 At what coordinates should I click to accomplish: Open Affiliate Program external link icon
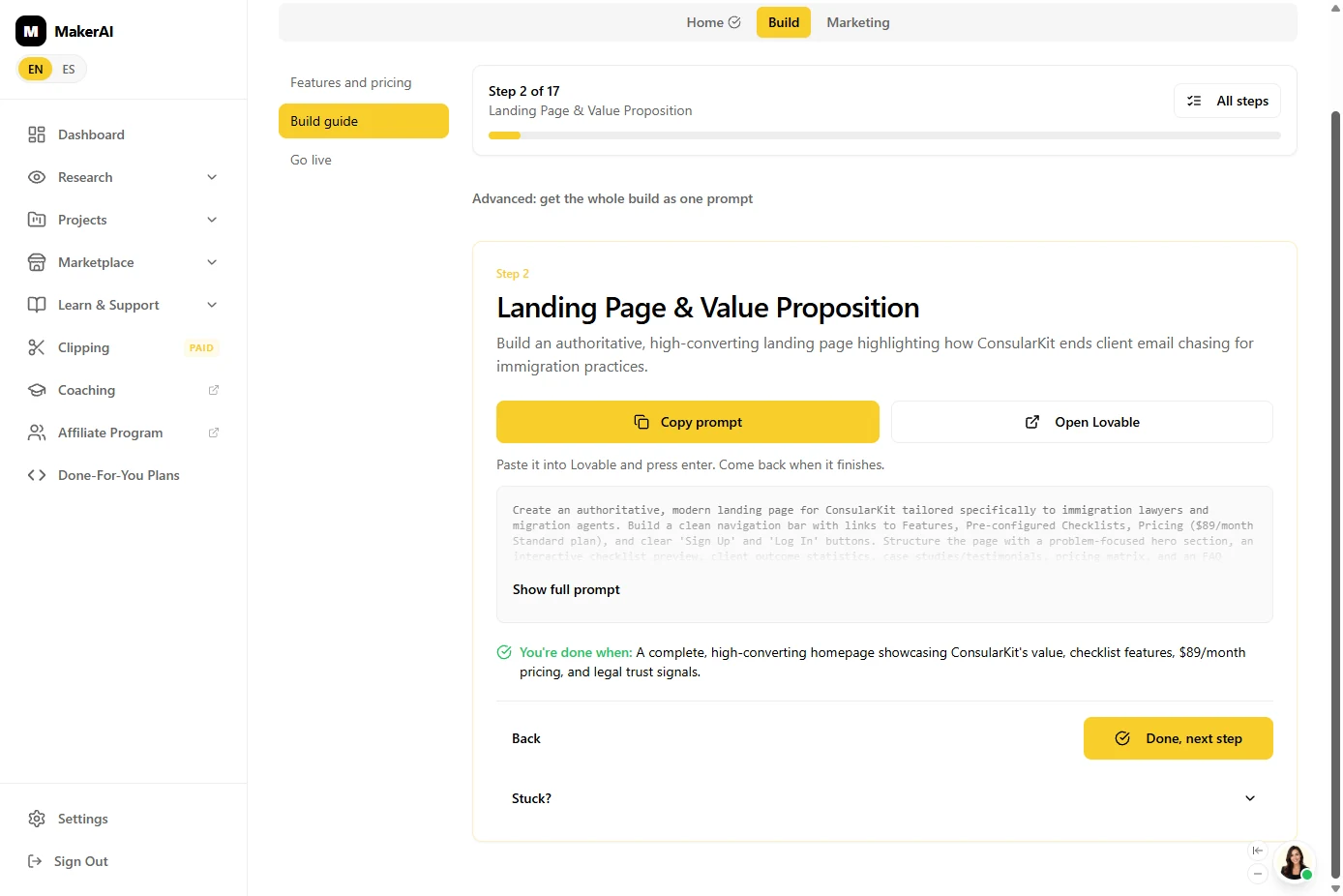pos(214,433)
